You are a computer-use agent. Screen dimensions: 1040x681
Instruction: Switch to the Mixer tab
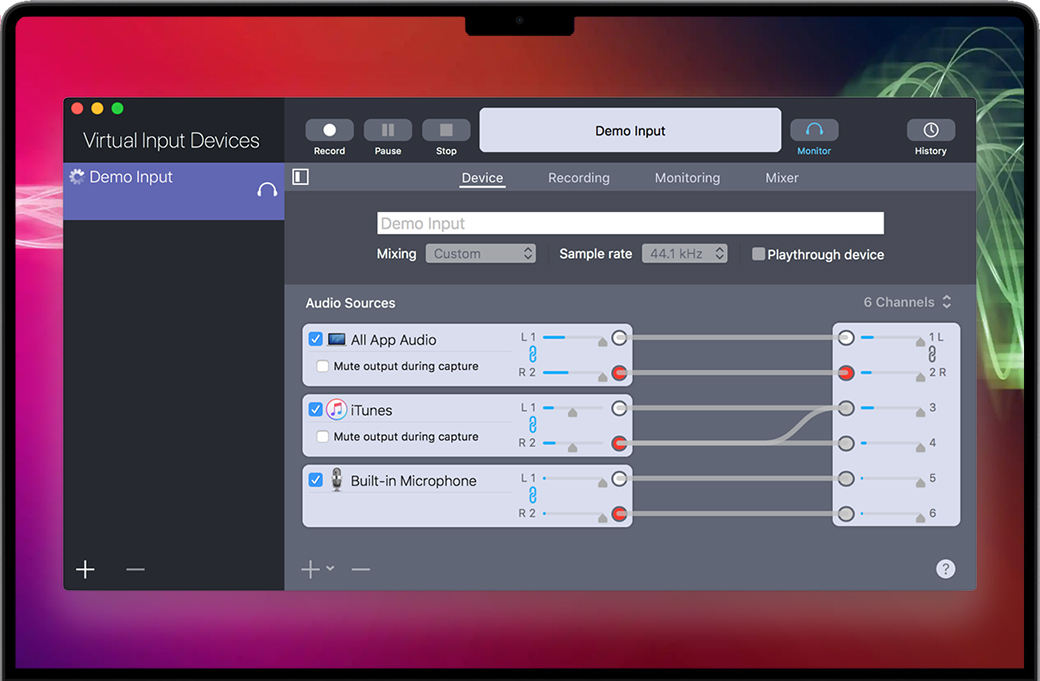click(781, 178)
